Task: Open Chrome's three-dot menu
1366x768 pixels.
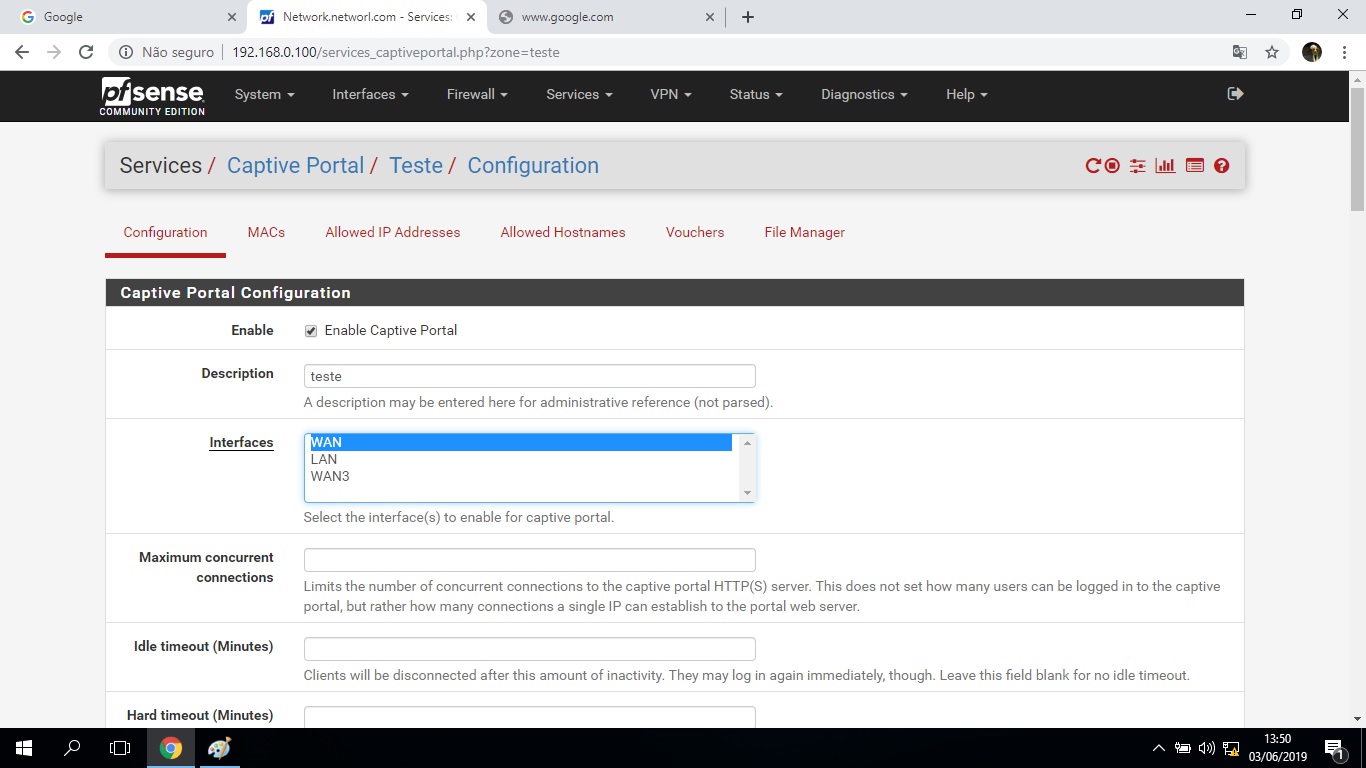Action: click(1343, 52)
